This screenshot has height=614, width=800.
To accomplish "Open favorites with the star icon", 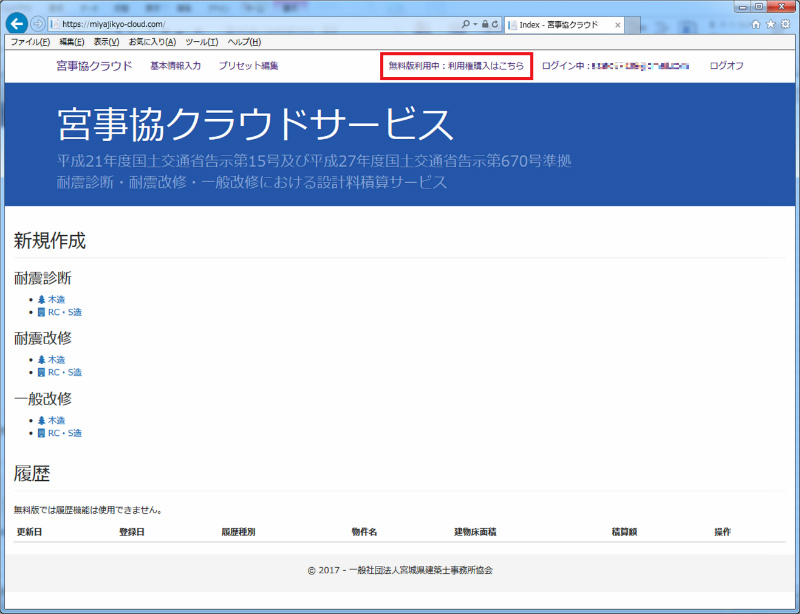I will (770, 24).
